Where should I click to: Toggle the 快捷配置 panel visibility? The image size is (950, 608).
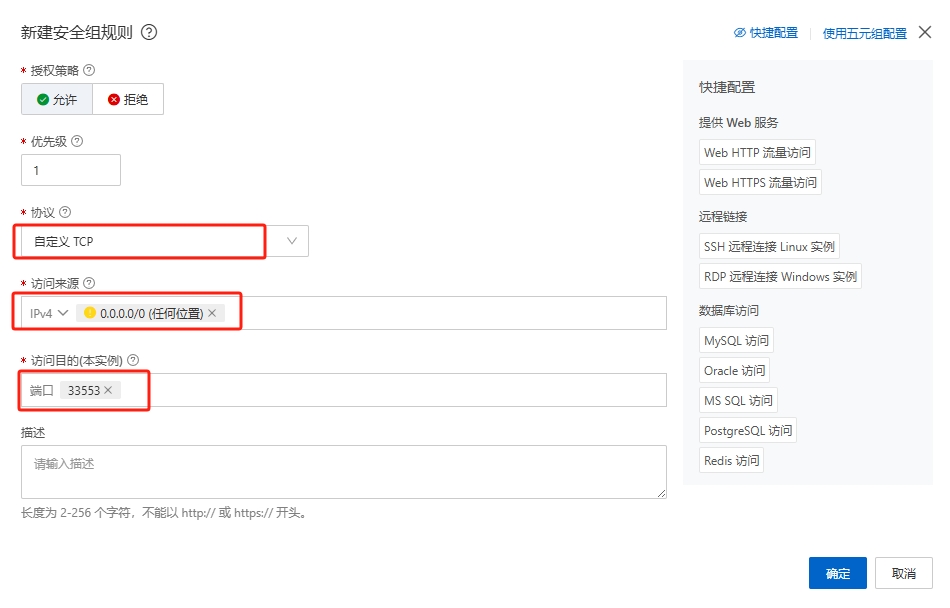(x=766, y=33)
